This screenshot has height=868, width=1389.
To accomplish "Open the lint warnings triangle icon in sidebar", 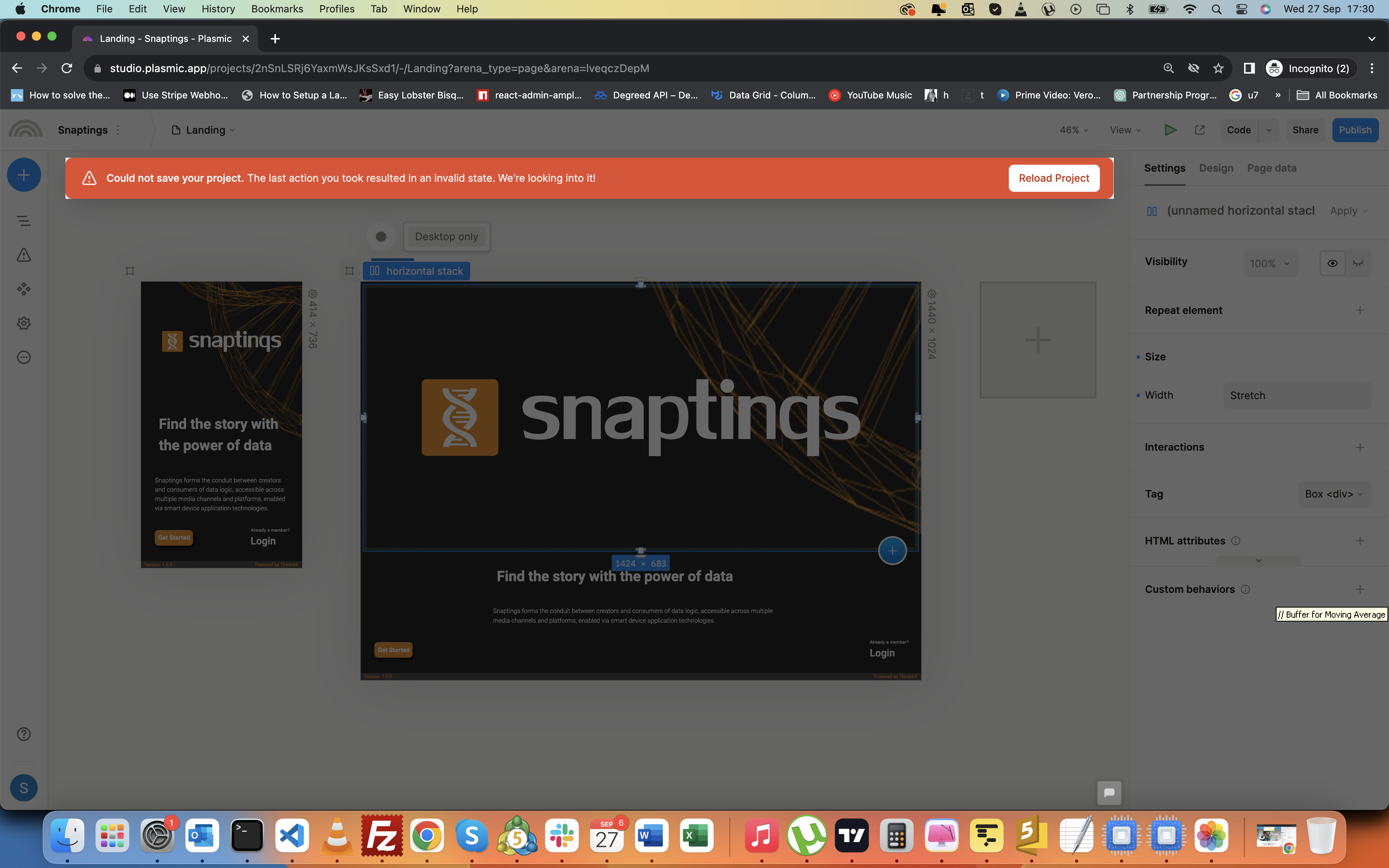I will tap(24, 255).
